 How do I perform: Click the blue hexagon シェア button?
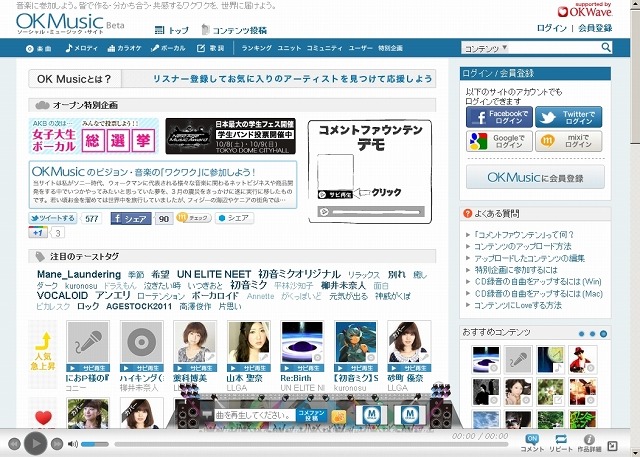click(234, 218)
